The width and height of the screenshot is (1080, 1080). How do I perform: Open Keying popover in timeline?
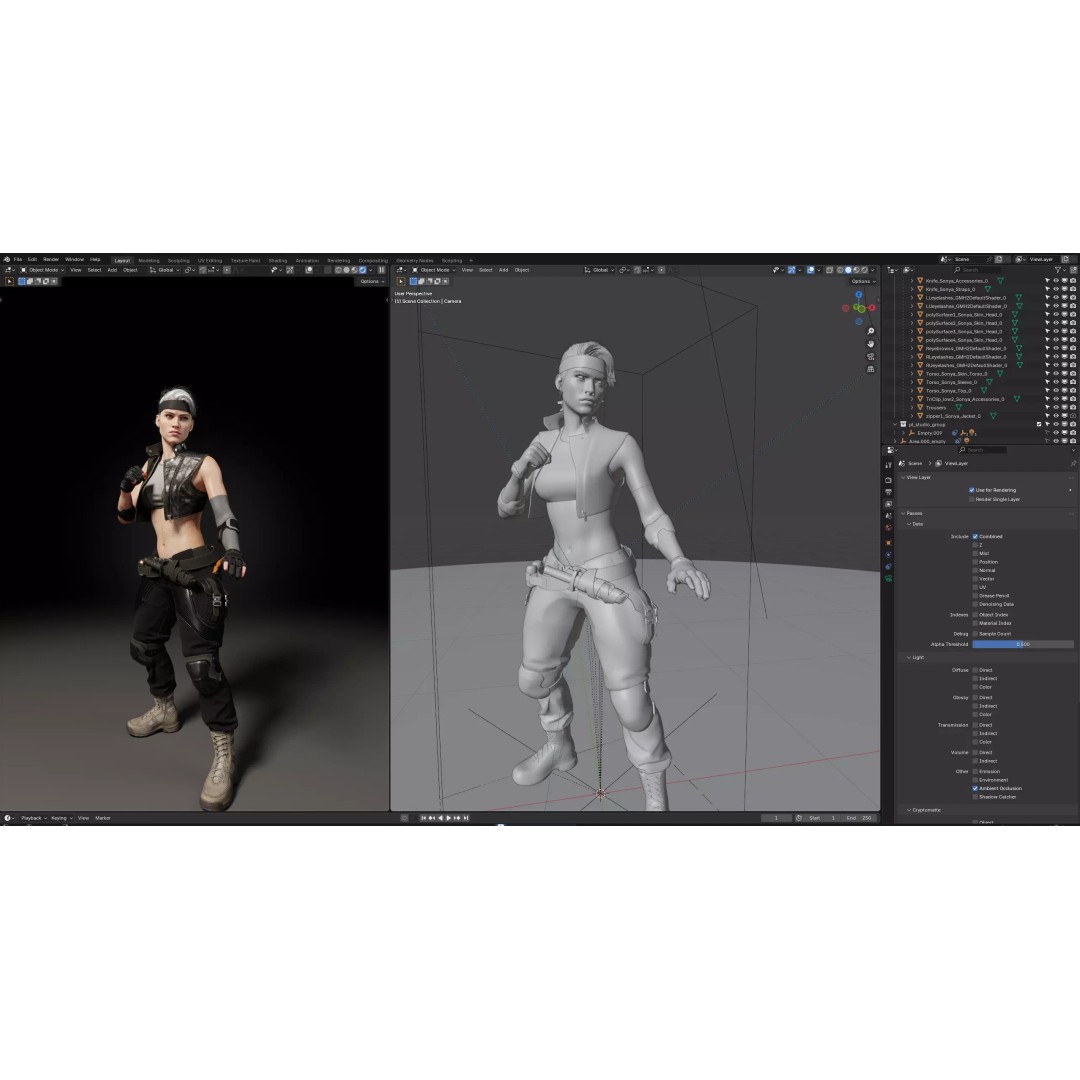tap(61, 818)
